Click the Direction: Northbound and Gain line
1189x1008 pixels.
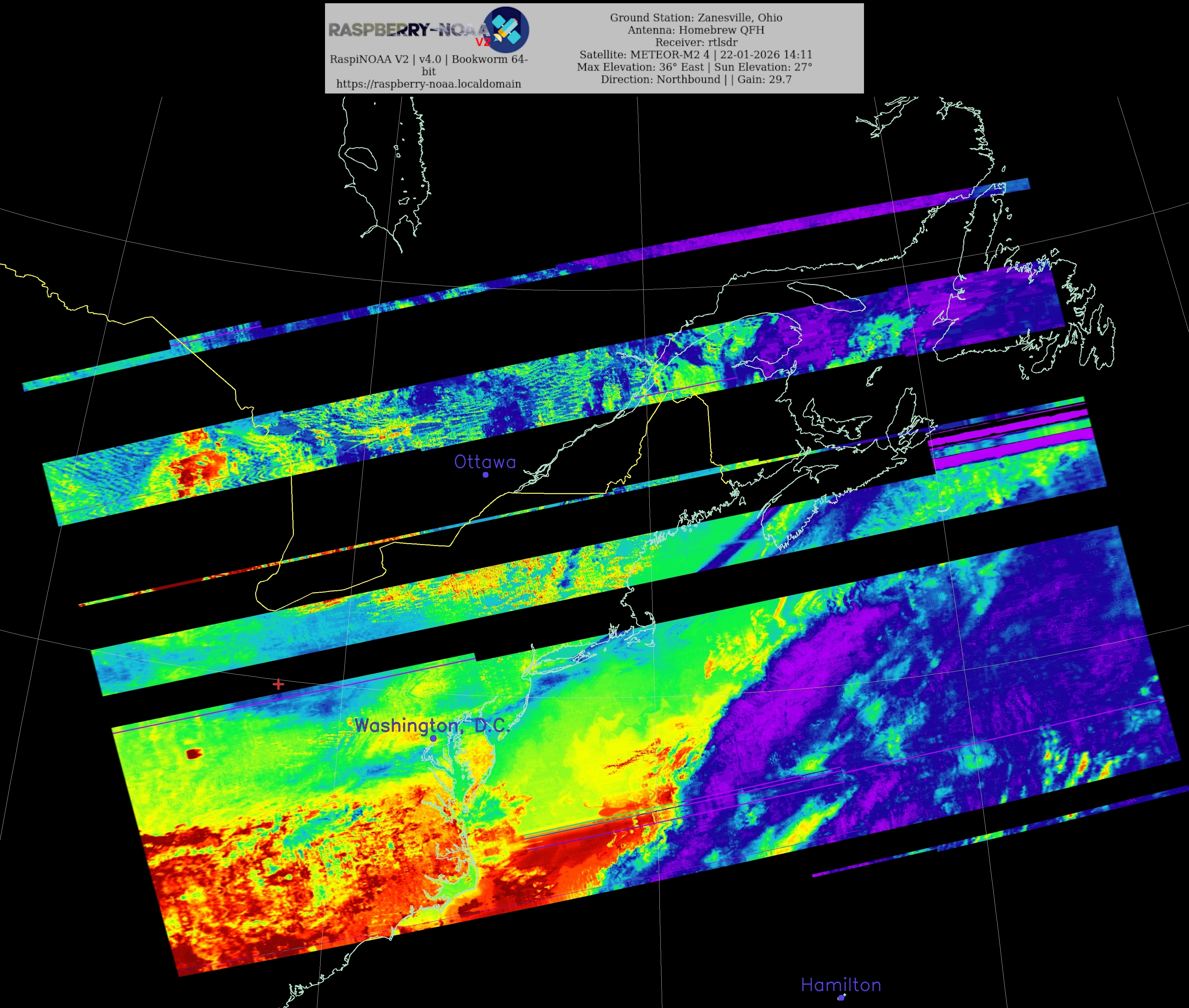tap(696, 80)
